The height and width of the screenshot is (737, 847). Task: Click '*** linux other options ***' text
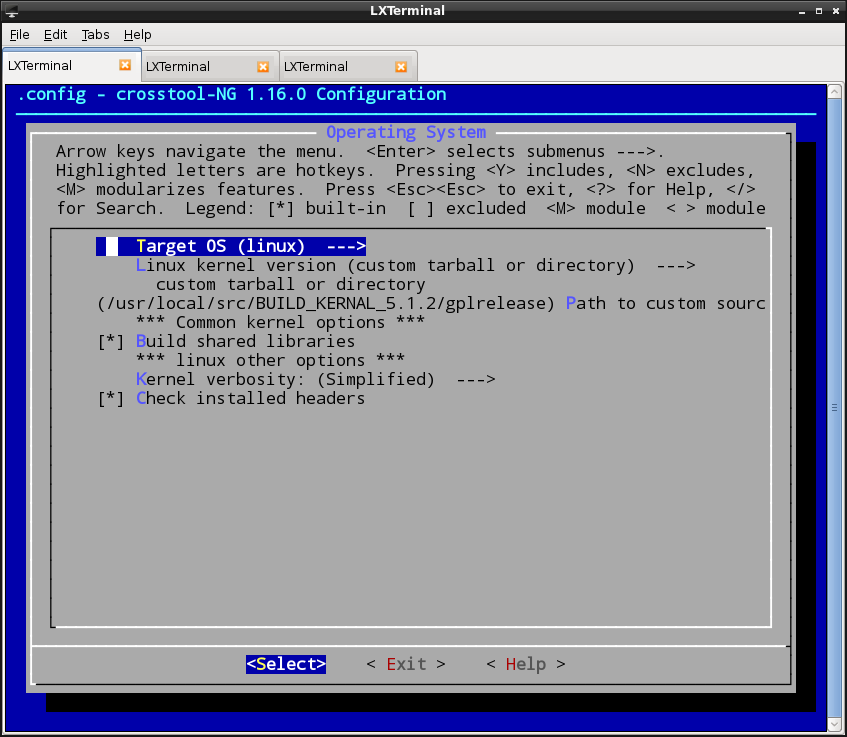270,360
